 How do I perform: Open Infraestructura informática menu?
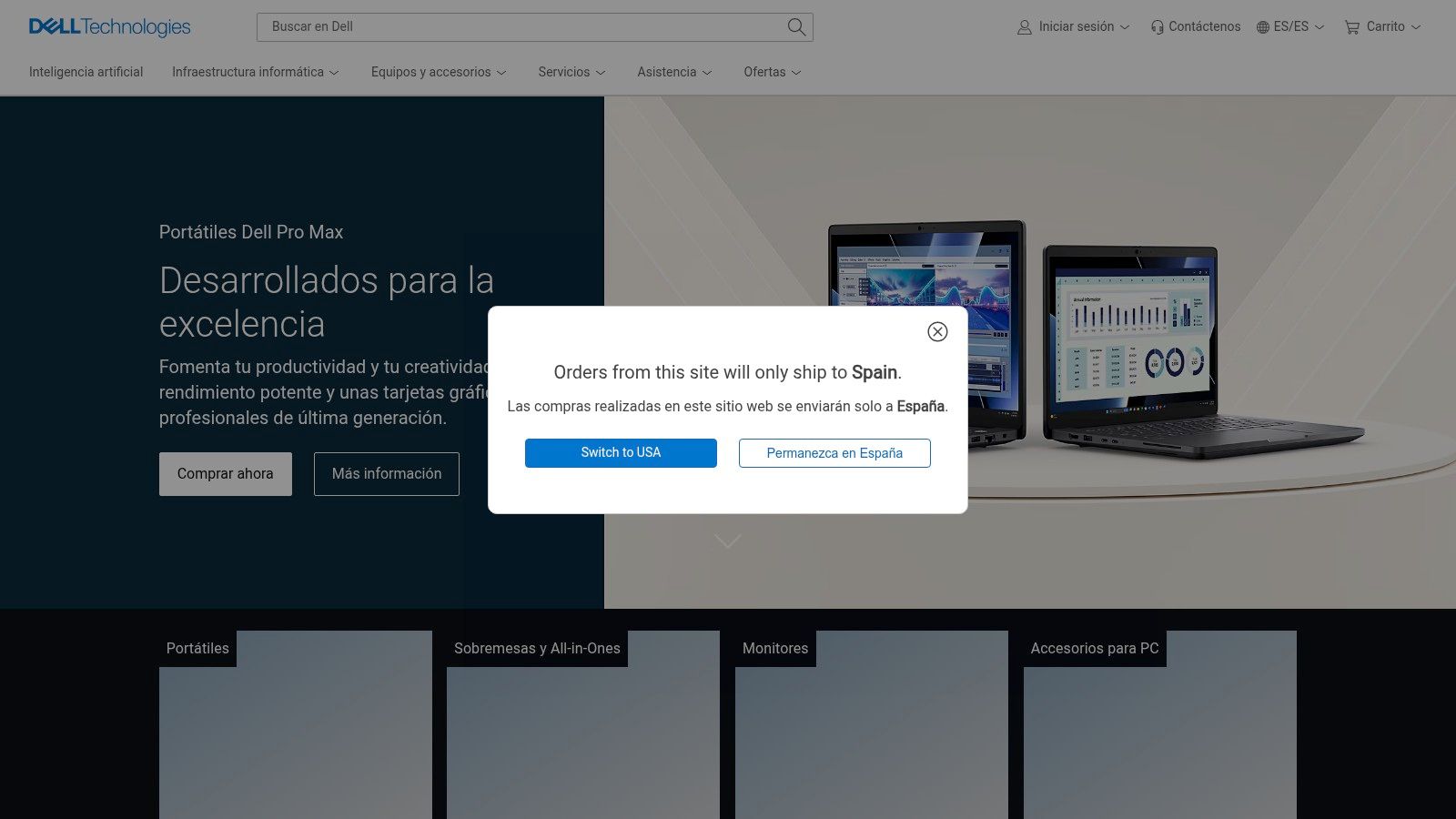256,72
